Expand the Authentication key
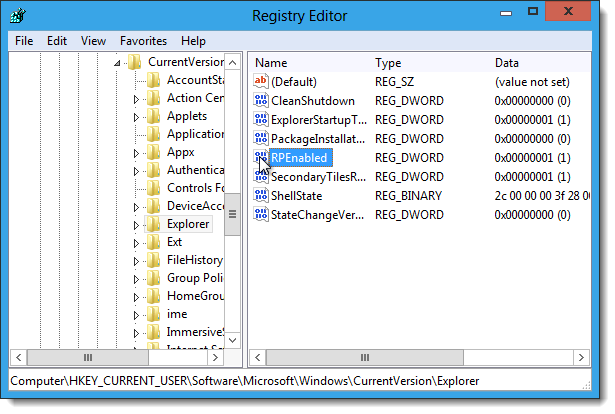 point(136,171)
